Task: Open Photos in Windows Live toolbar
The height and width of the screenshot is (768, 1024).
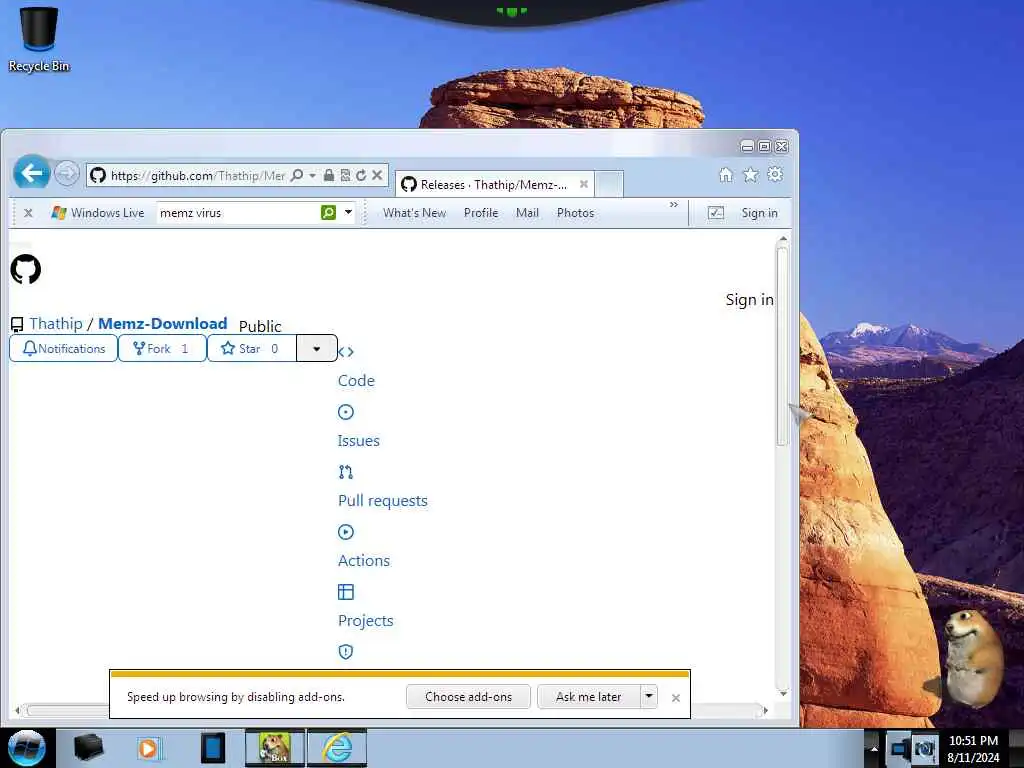Action: (x=575, y=213)
